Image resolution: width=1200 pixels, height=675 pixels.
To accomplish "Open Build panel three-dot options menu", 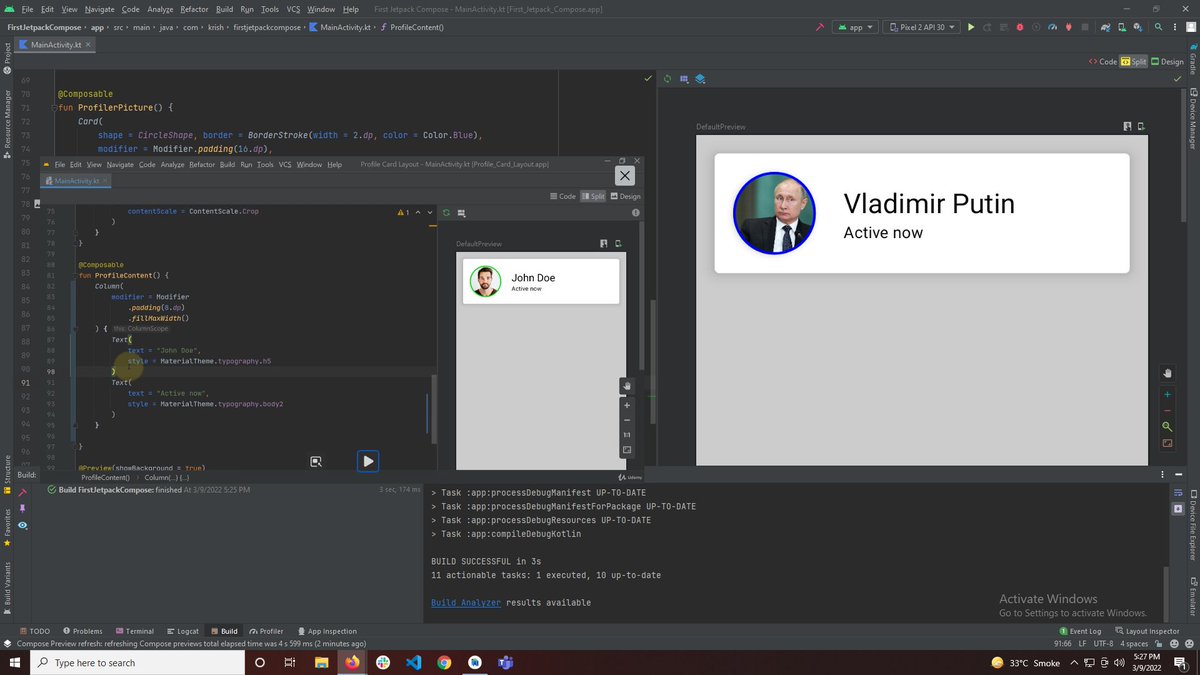I will point(1163,474).
